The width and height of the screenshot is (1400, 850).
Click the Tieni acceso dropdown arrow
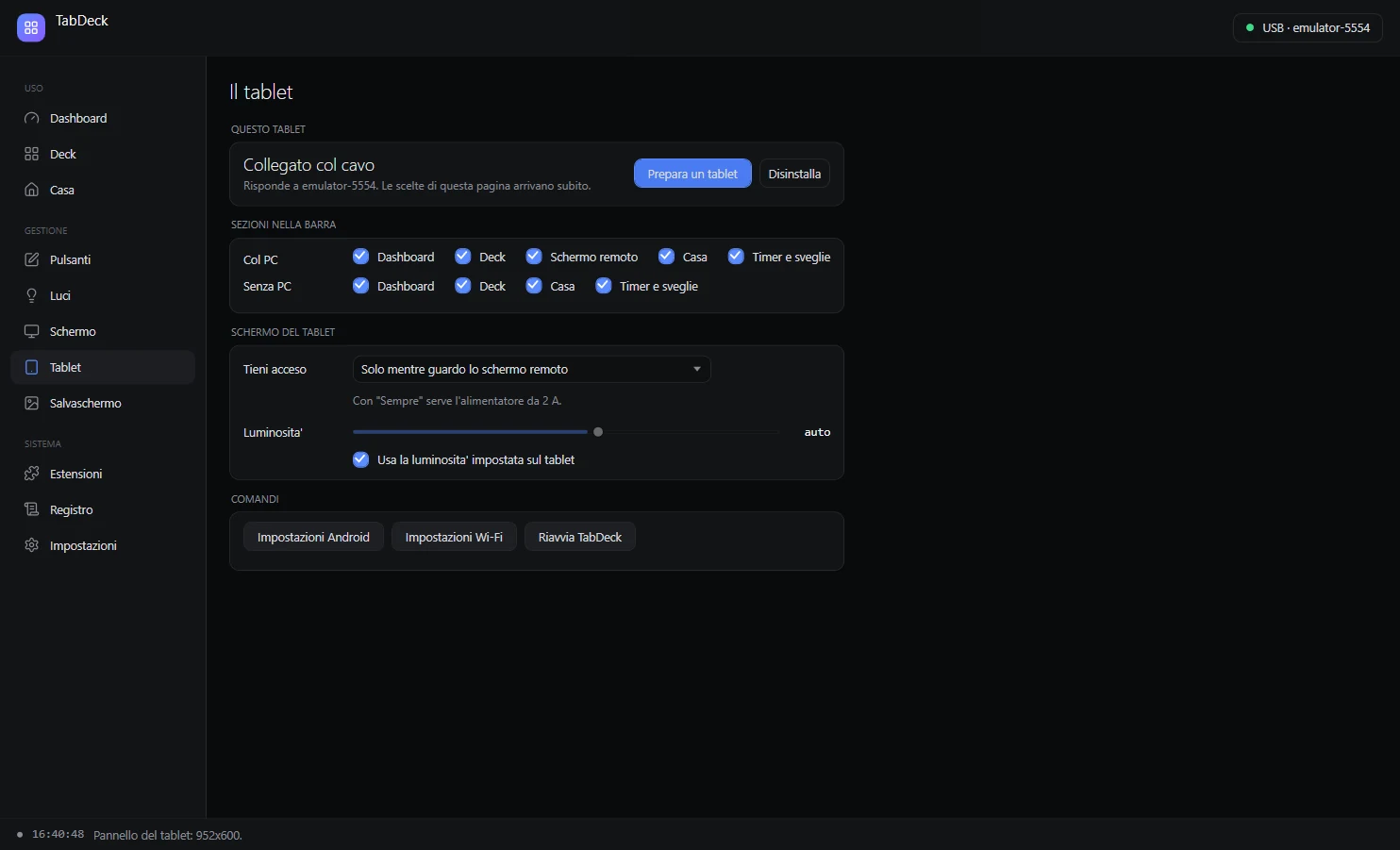pyautogui.click(x=697, y=369)
